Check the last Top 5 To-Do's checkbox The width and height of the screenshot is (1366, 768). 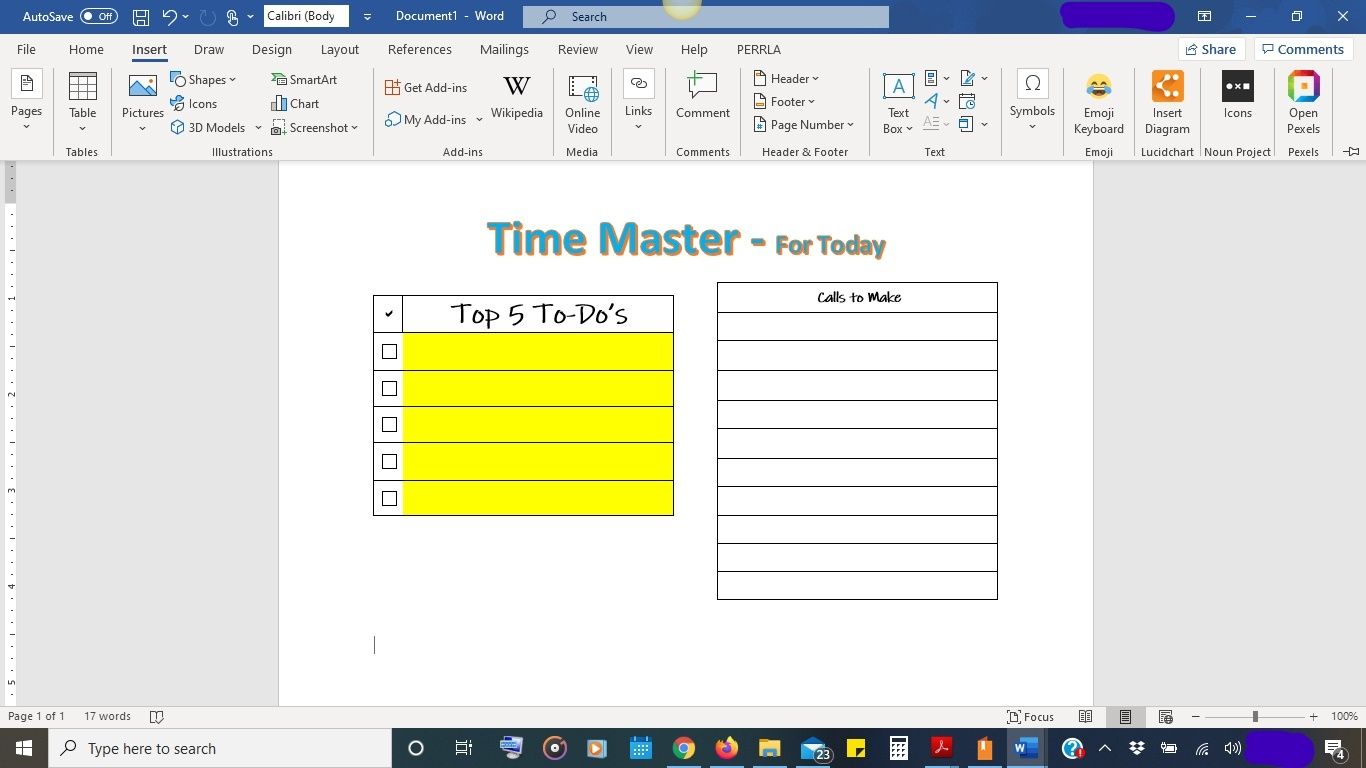coord(389,498)
